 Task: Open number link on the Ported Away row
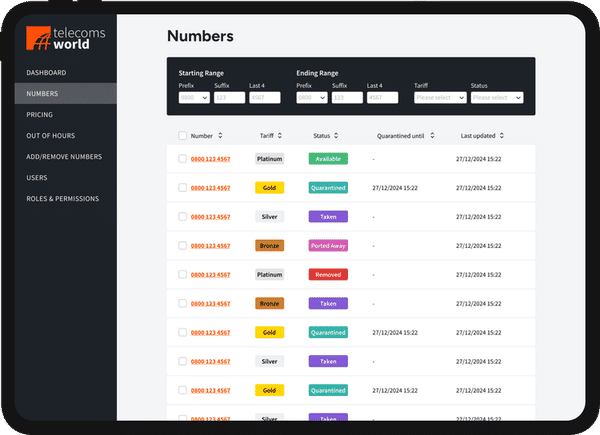pos(210,246)
